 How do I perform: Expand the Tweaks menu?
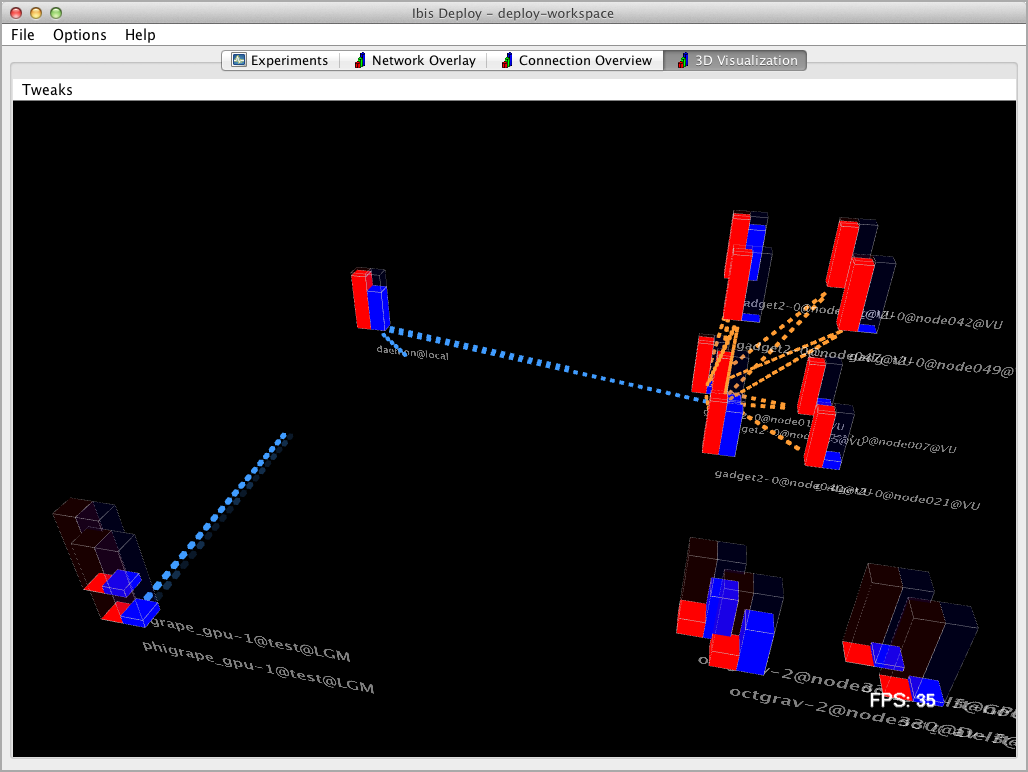pos(47,90)
